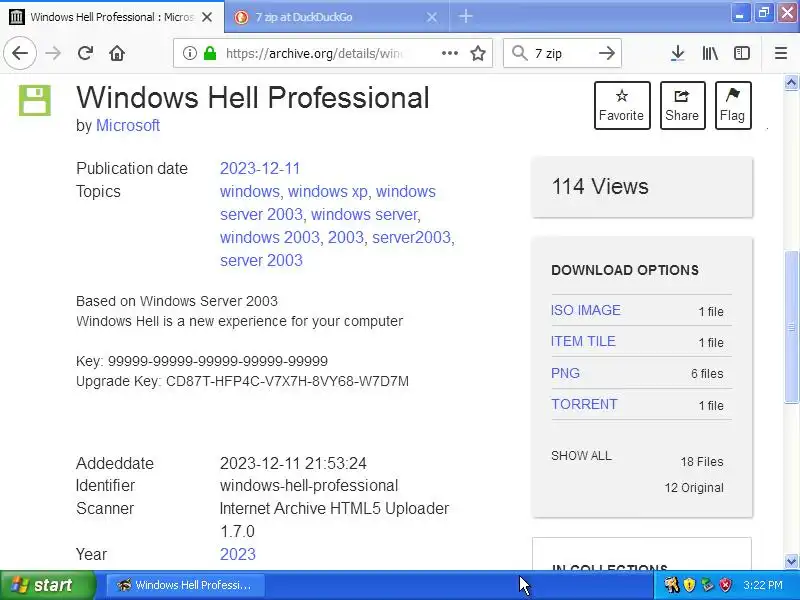Close the 7 zip DuckDuckGo tab

pos(432,17)
